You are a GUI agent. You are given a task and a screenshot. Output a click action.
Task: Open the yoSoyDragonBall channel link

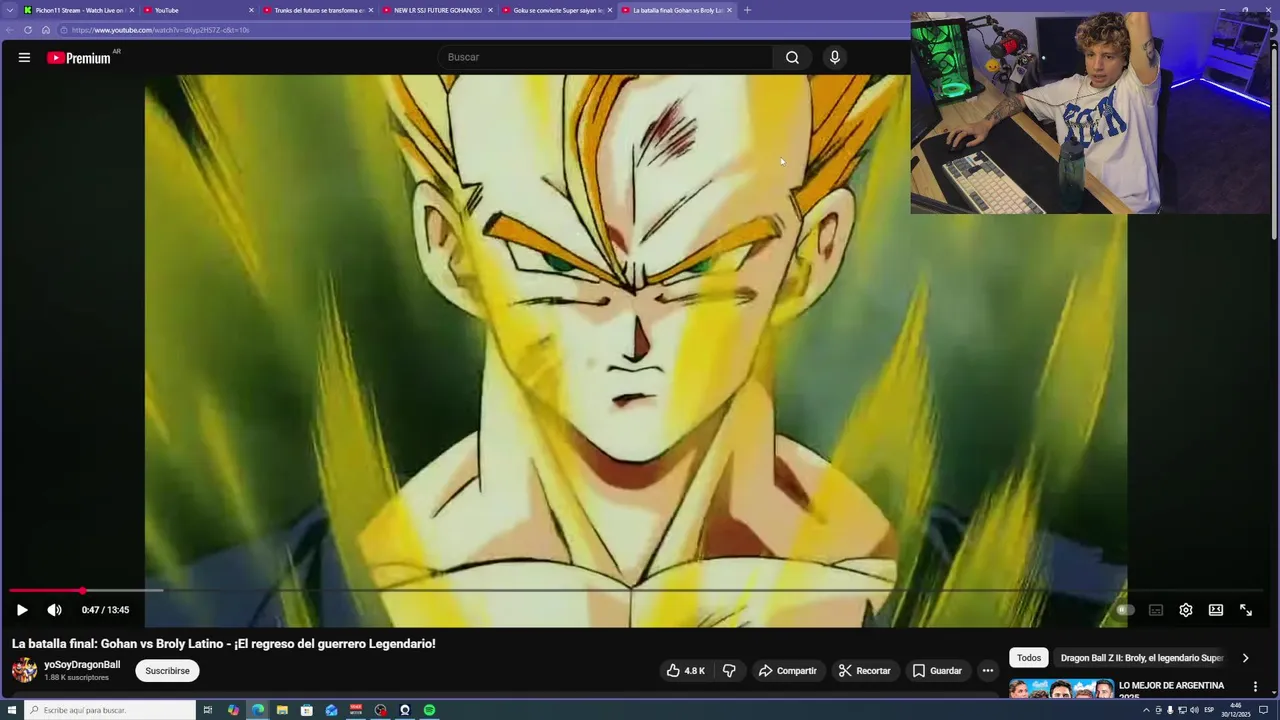(82, 665)
